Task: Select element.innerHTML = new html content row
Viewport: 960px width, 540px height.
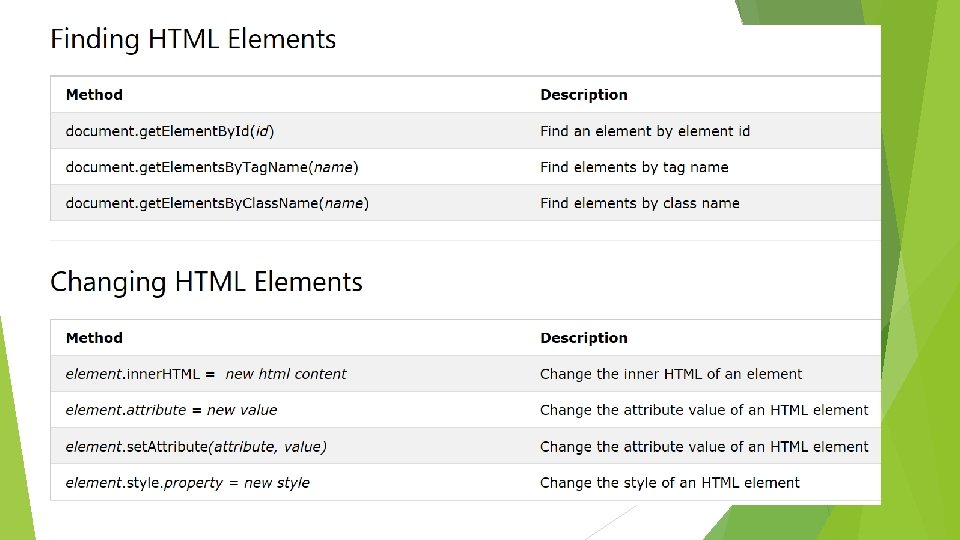Action: 465,374
